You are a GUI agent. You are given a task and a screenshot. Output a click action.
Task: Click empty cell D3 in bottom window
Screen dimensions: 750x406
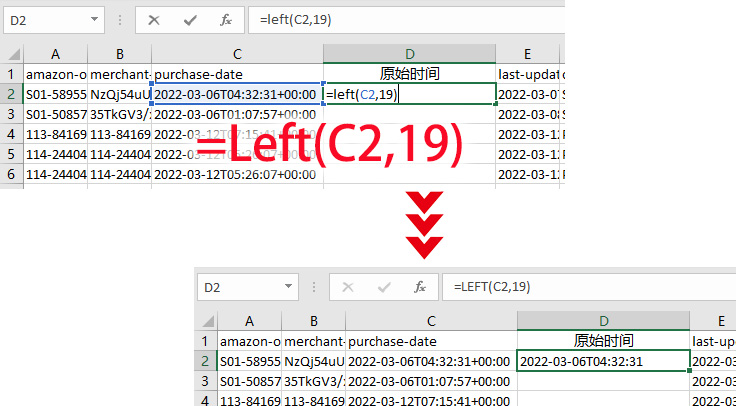point(604,381)
